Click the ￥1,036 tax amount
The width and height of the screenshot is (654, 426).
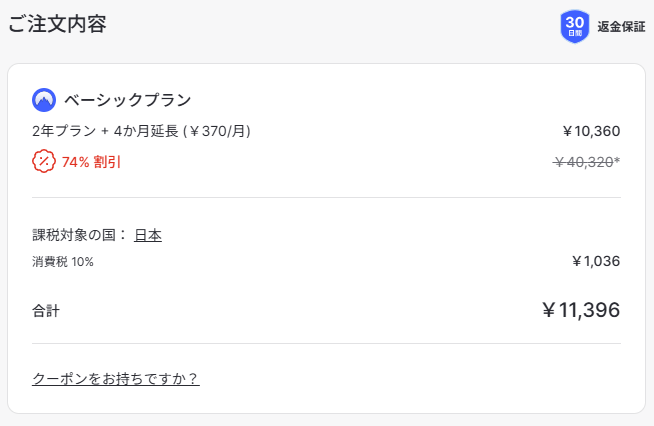[x=596, y=262]
